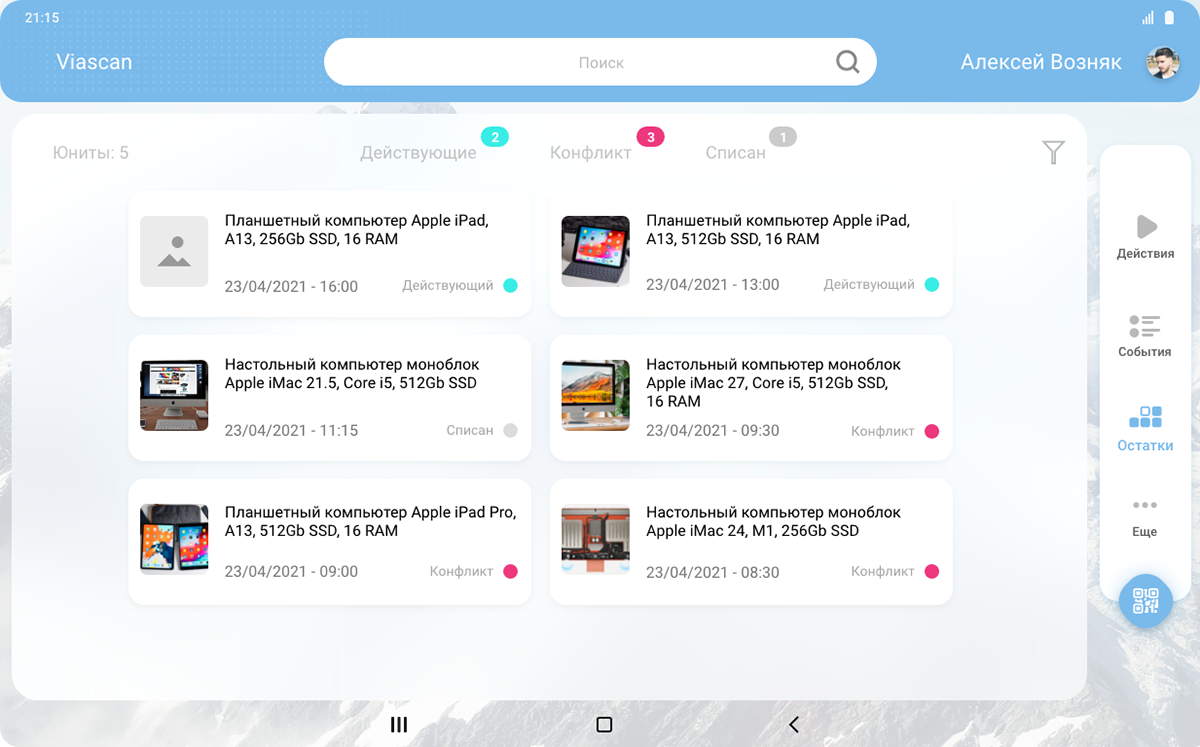Click the 21:15 status bar clock
This screenshot has height=747, width=1200.
42,18
